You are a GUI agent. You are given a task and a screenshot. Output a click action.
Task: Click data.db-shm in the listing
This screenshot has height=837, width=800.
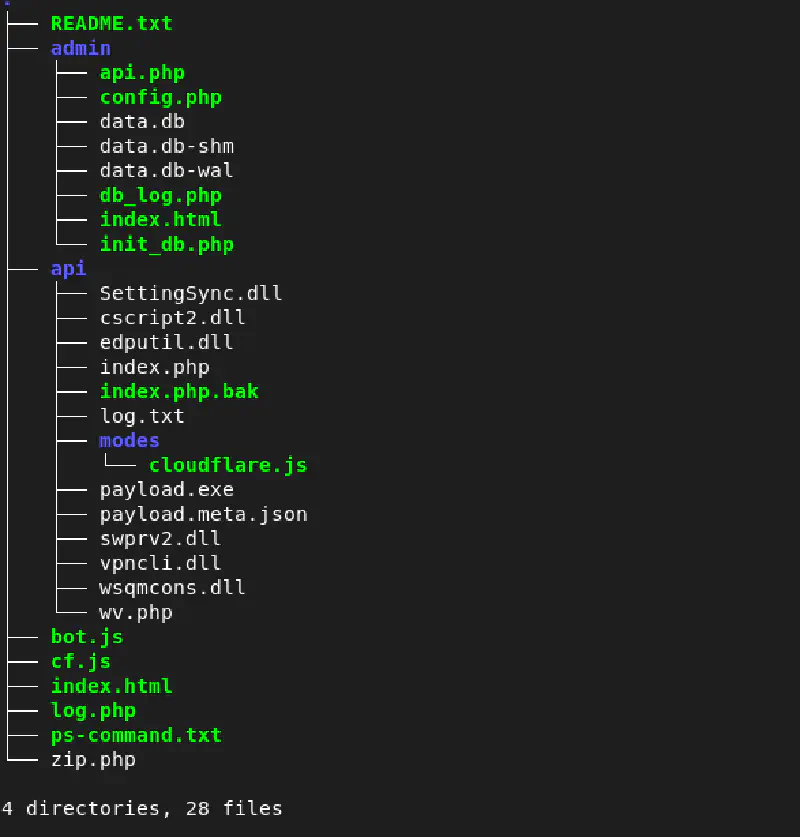(x=167, y=146)
